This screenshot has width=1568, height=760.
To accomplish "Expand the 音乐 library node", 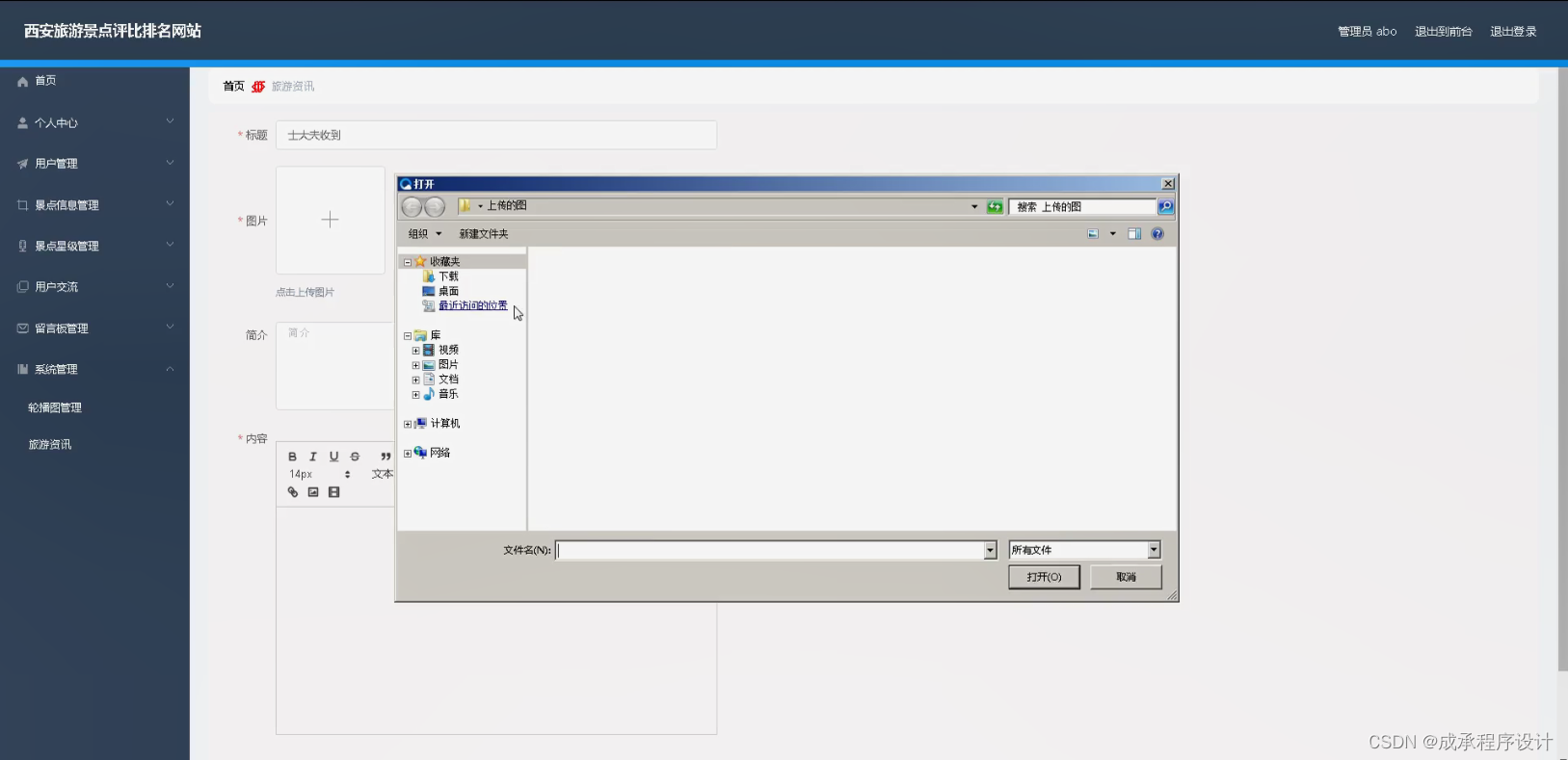I will 415,395.
